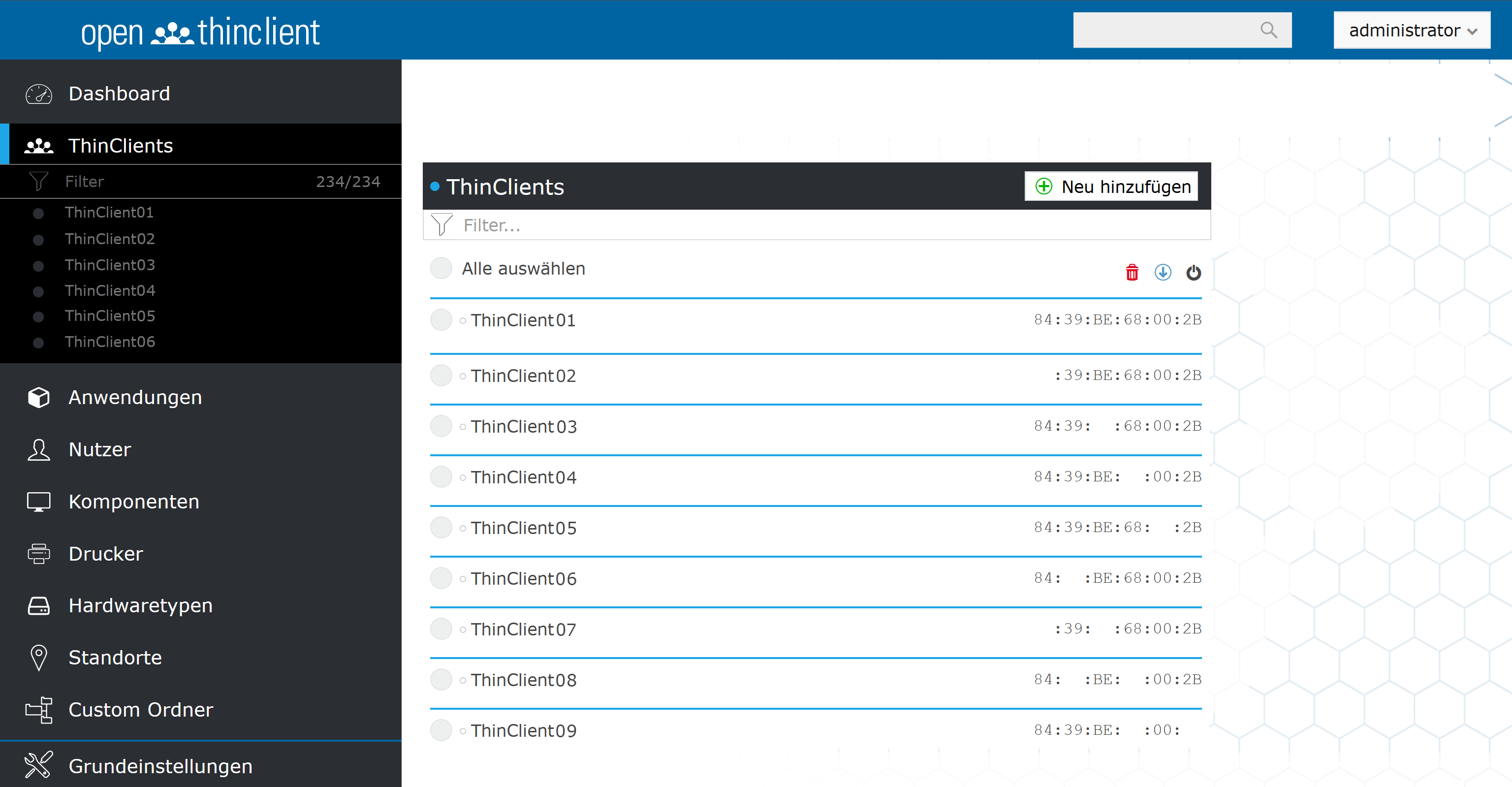This screenshot has width=1512, height=787.
Task: Open the administrator dropdown menu
Action: (x=1412, y=30)
